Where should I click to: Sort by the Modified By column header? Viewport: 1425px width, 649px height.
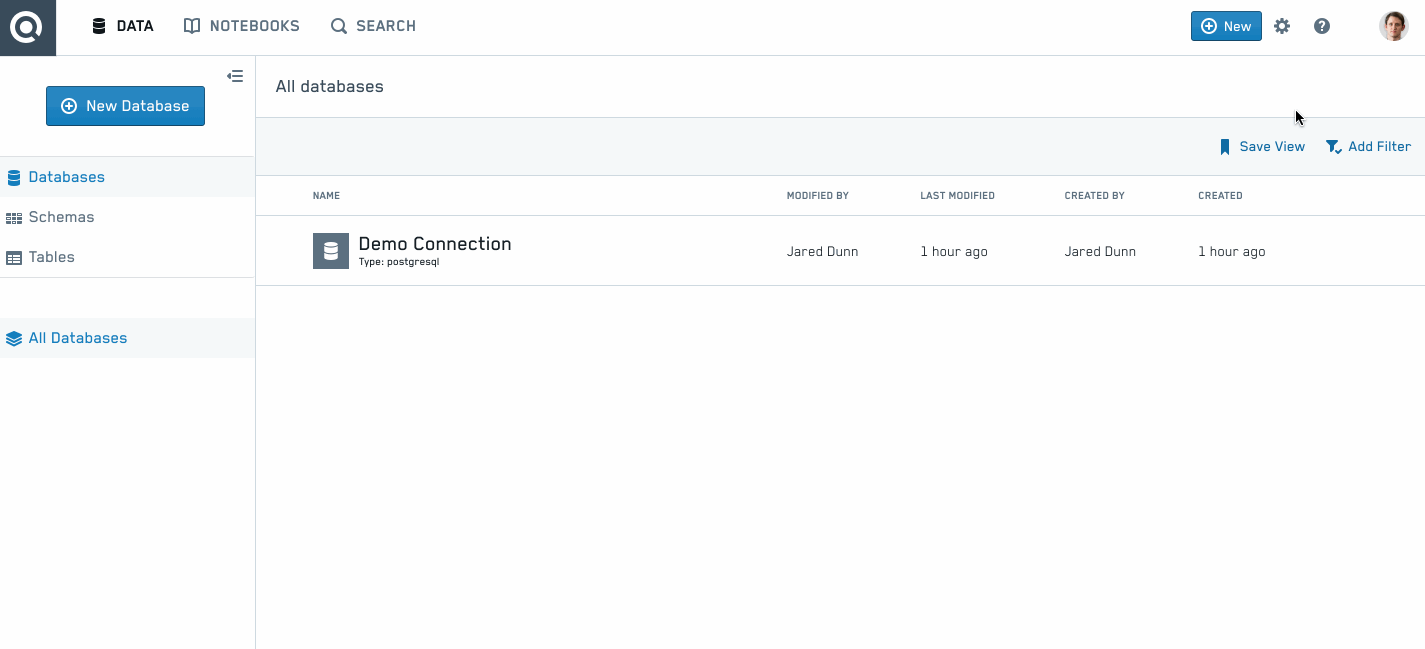[818, 196]
